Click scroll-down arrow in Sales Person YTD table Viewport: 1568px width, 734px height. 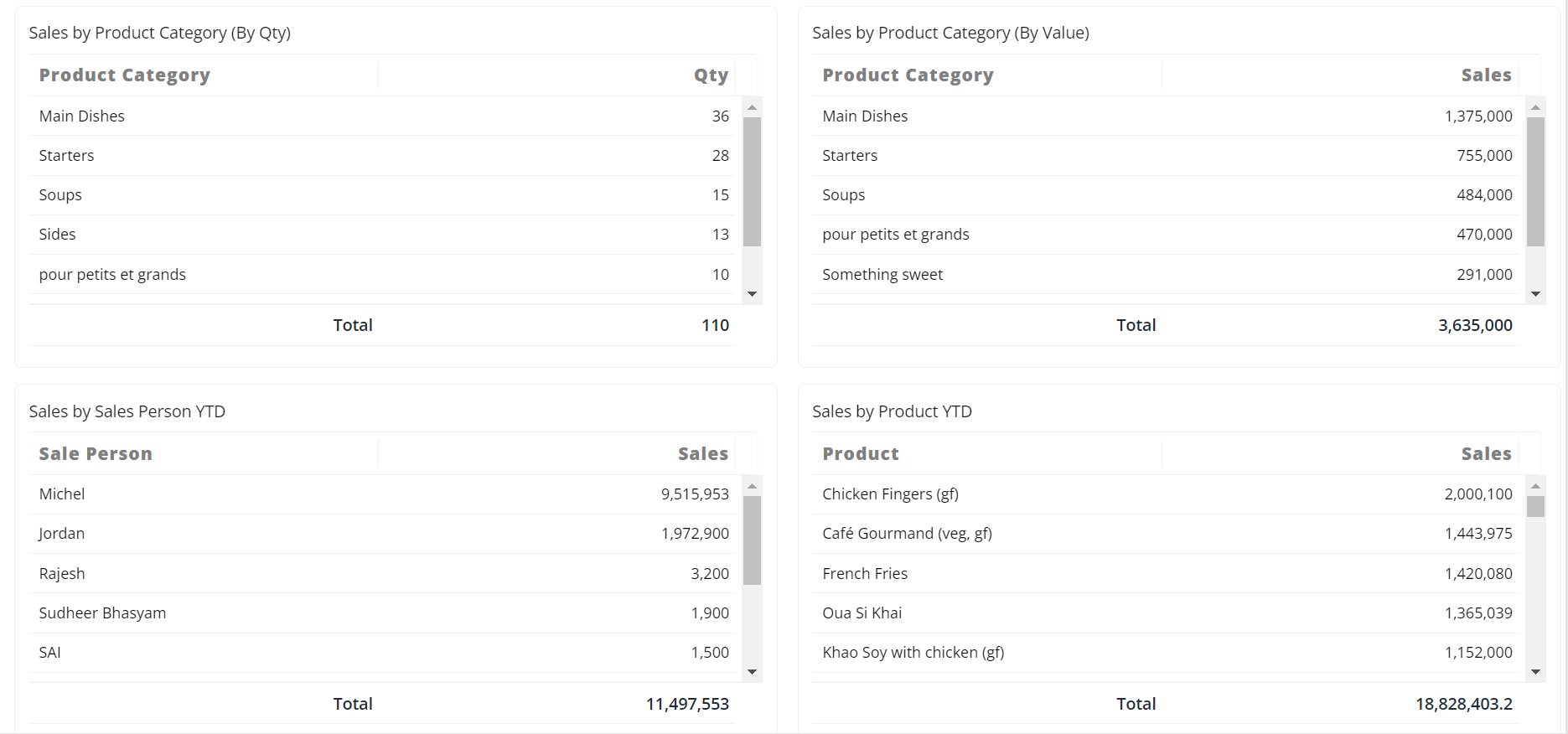(x=752, y=671)
